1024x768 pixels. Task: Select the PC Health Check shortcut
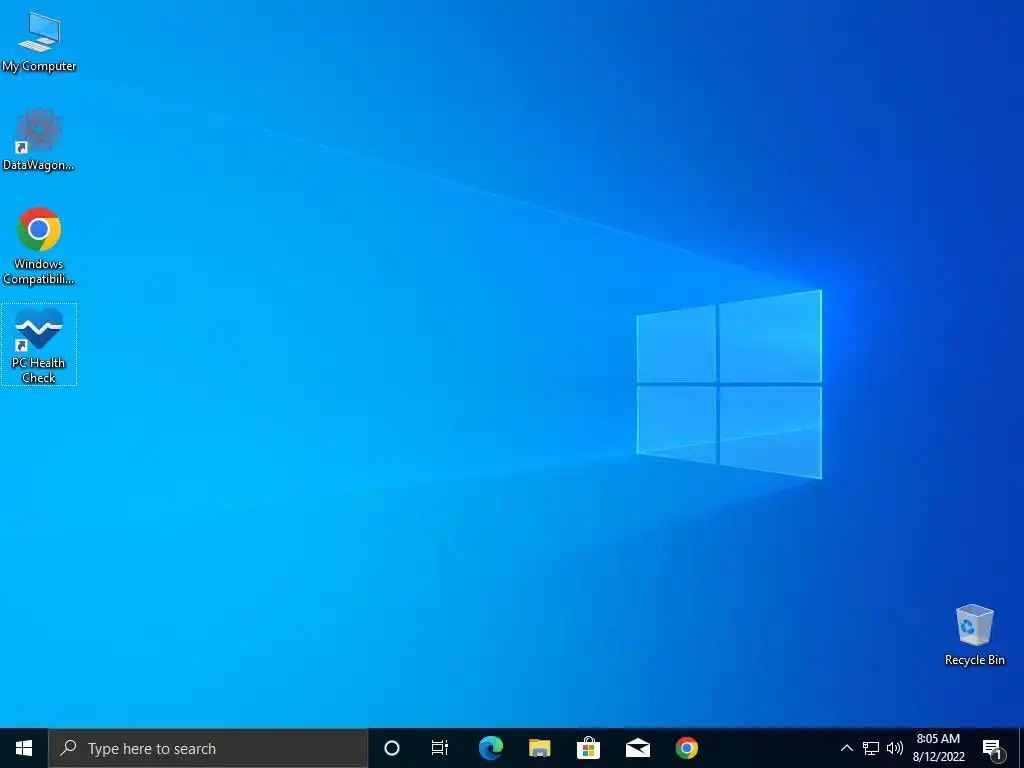[39, 344]
